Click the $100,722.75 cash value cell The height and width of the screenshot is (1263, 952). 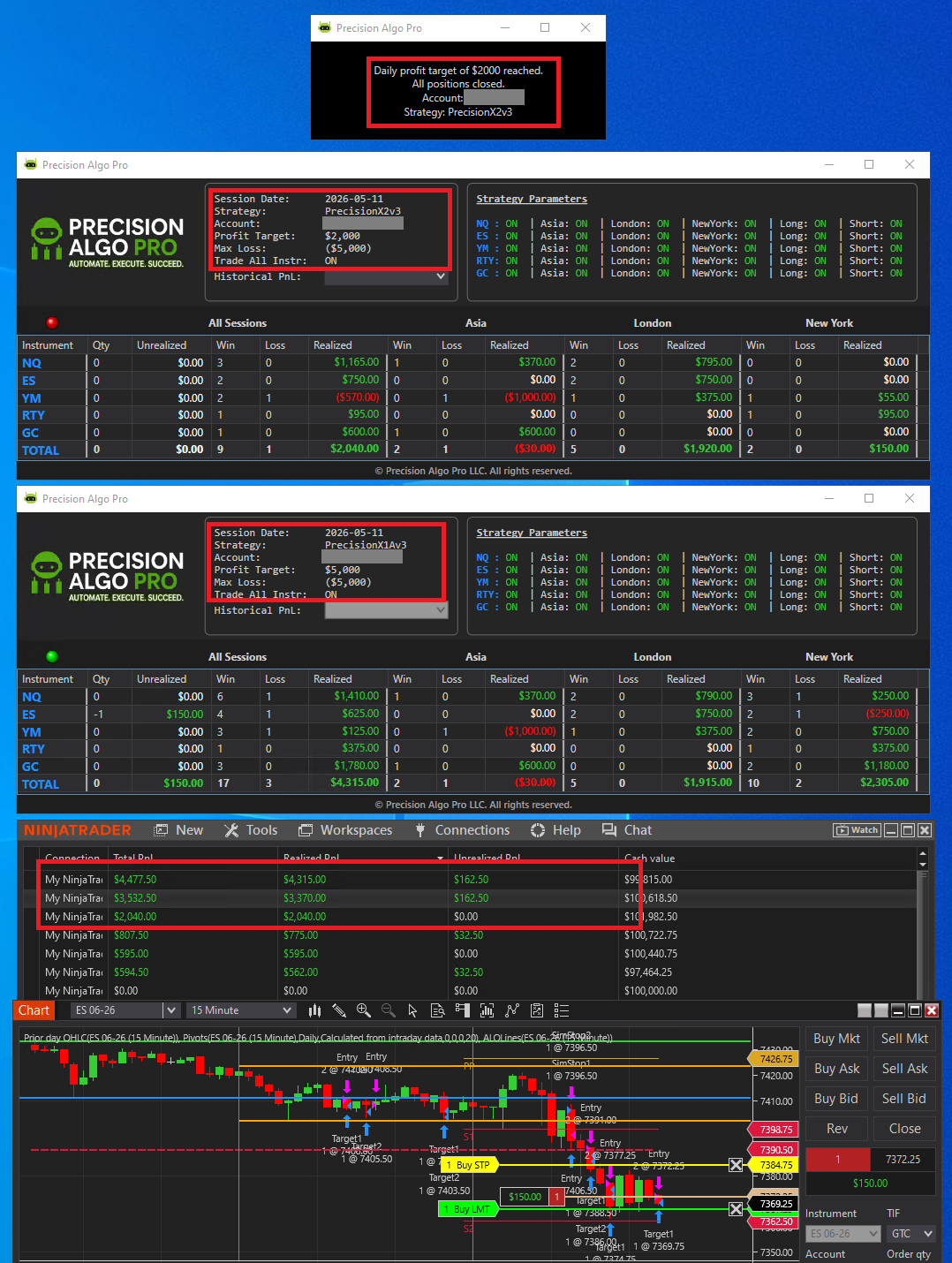(x=651, y=935)
